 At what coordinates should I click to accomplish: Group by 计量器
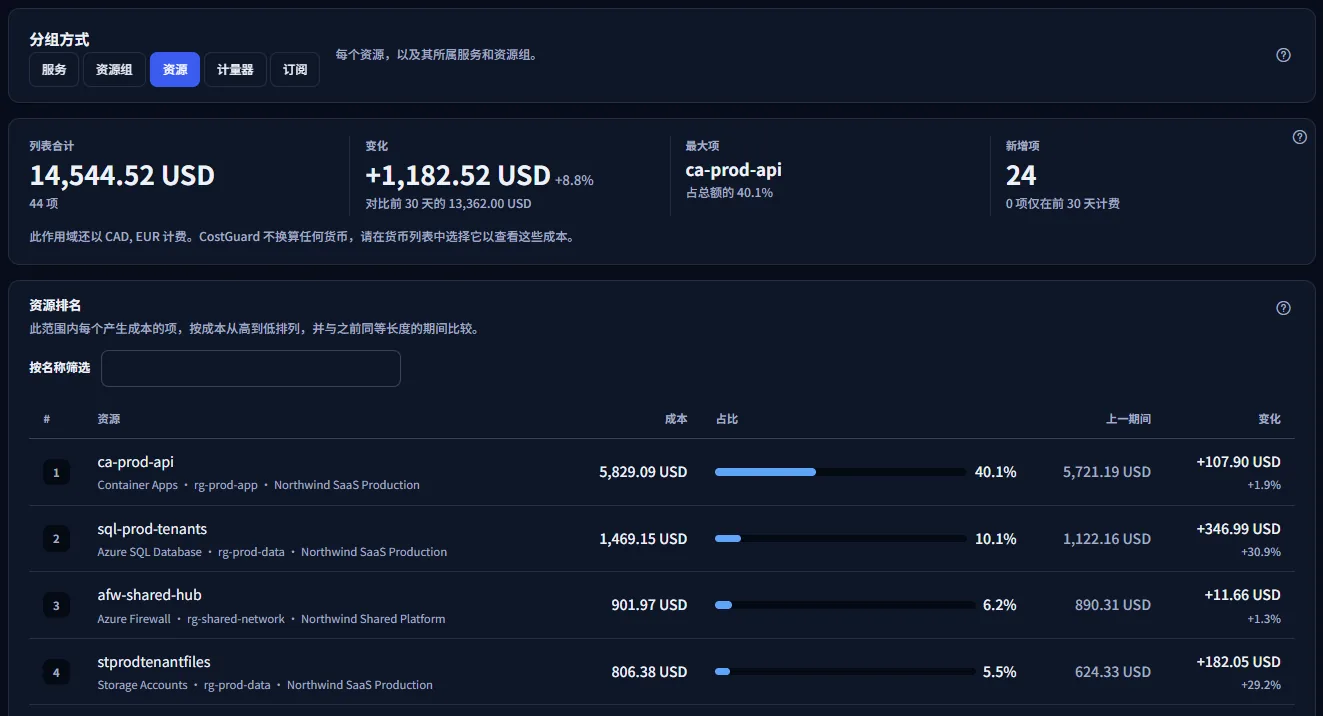[x=235, y=70]
